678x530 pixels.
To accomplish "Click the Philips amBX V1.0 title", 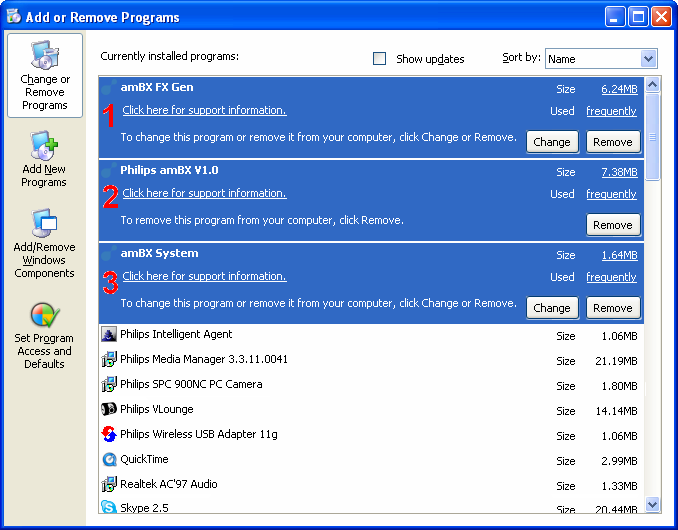I will click(x=169, y=170).
